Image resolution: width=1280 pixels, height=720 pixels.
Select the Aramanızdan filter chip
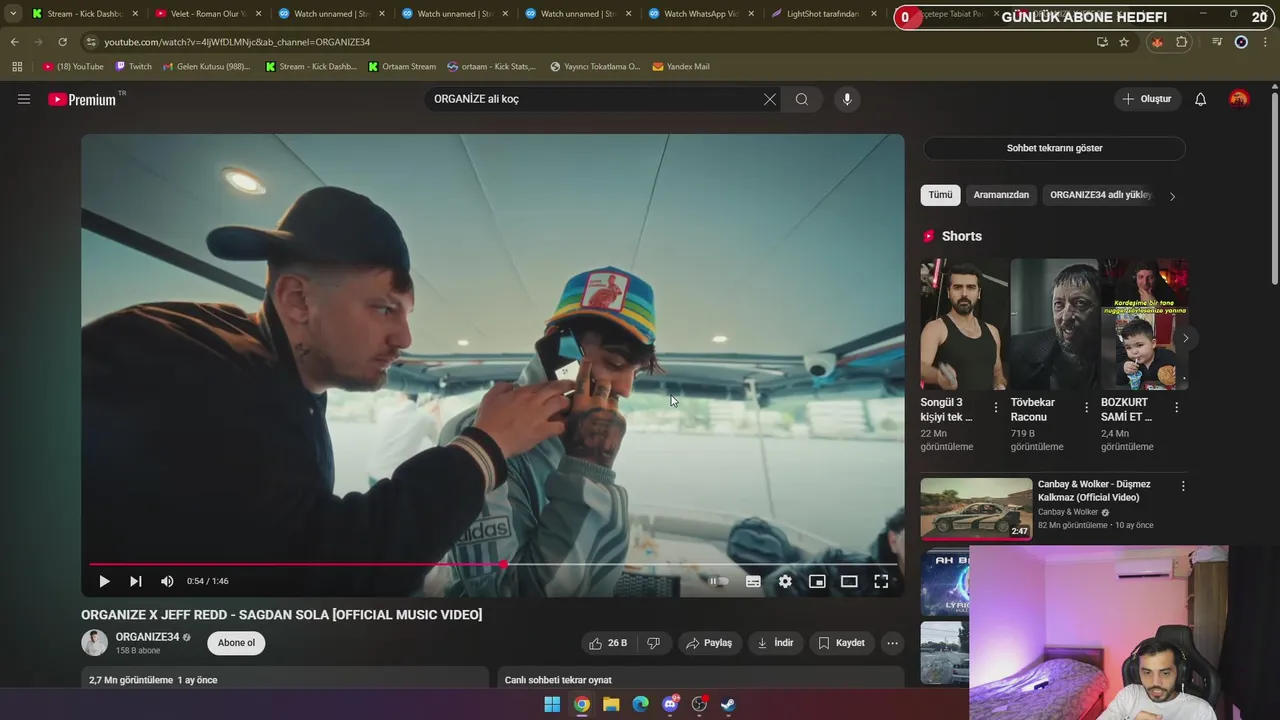point(1001,195)
